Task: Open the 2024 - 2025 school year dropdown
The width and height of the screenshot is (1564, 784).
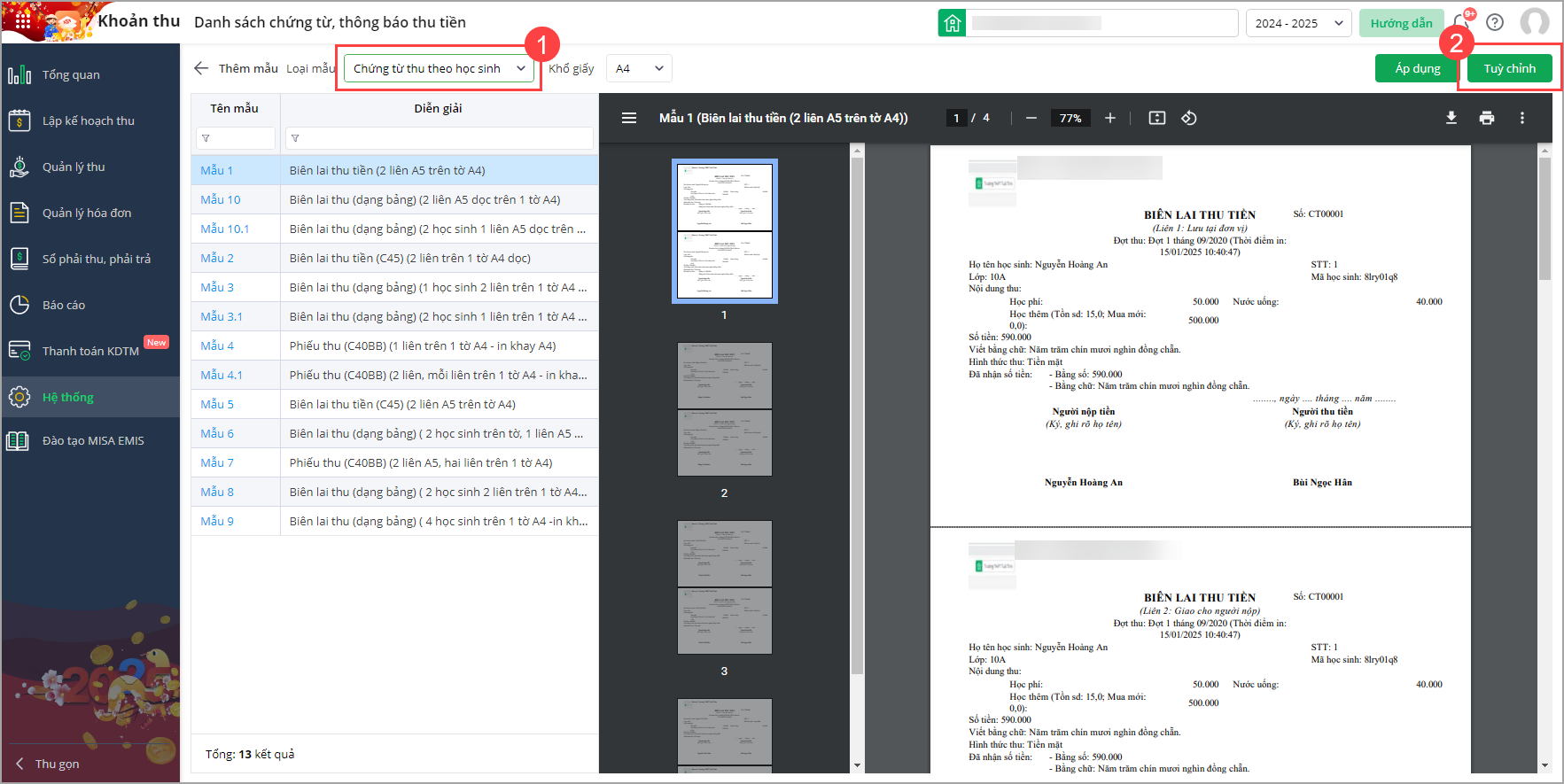Action: [x=1298, y=23]
